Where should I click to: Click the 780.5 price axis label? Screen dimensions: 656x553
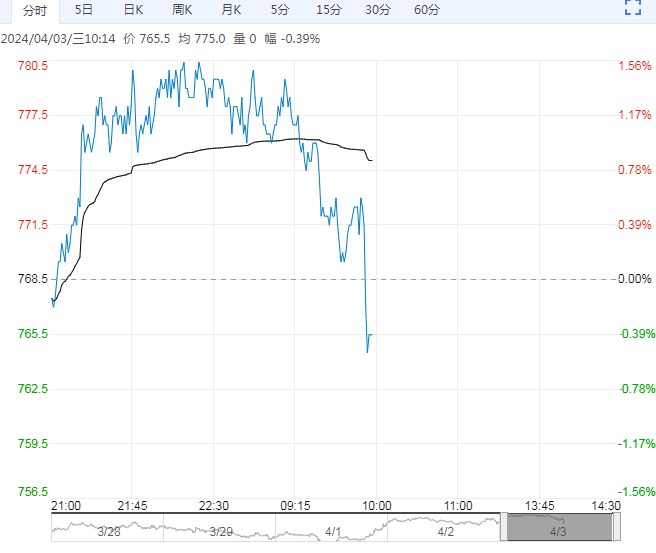coord(33,66)
